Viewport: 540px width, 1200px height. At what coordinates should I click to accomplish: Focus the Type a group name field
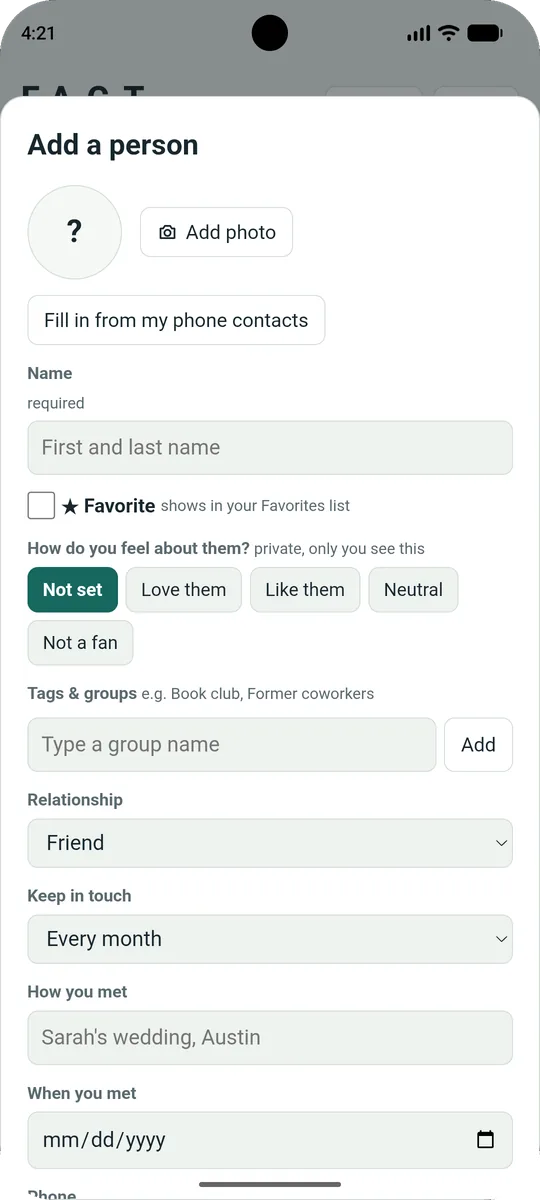pyautogui.click(x=232, y=744)
